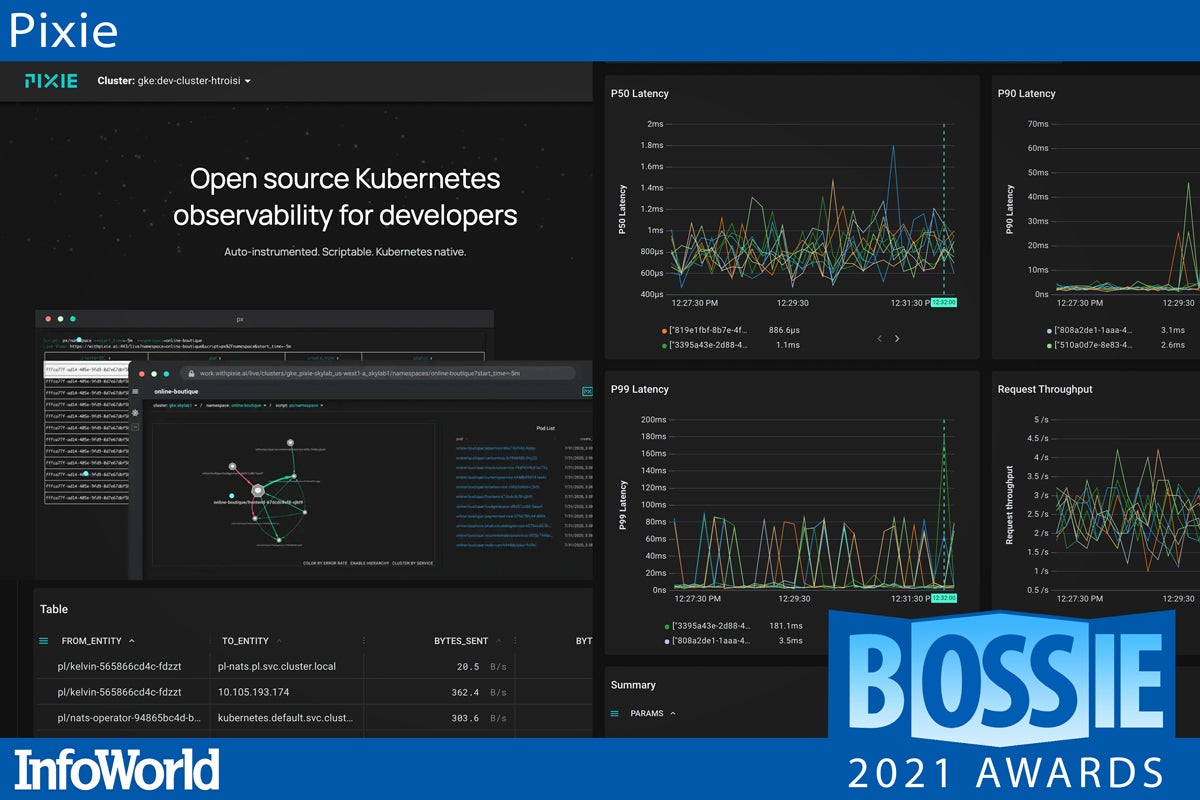Sort by PARAMS column arrow

point(673,714)
